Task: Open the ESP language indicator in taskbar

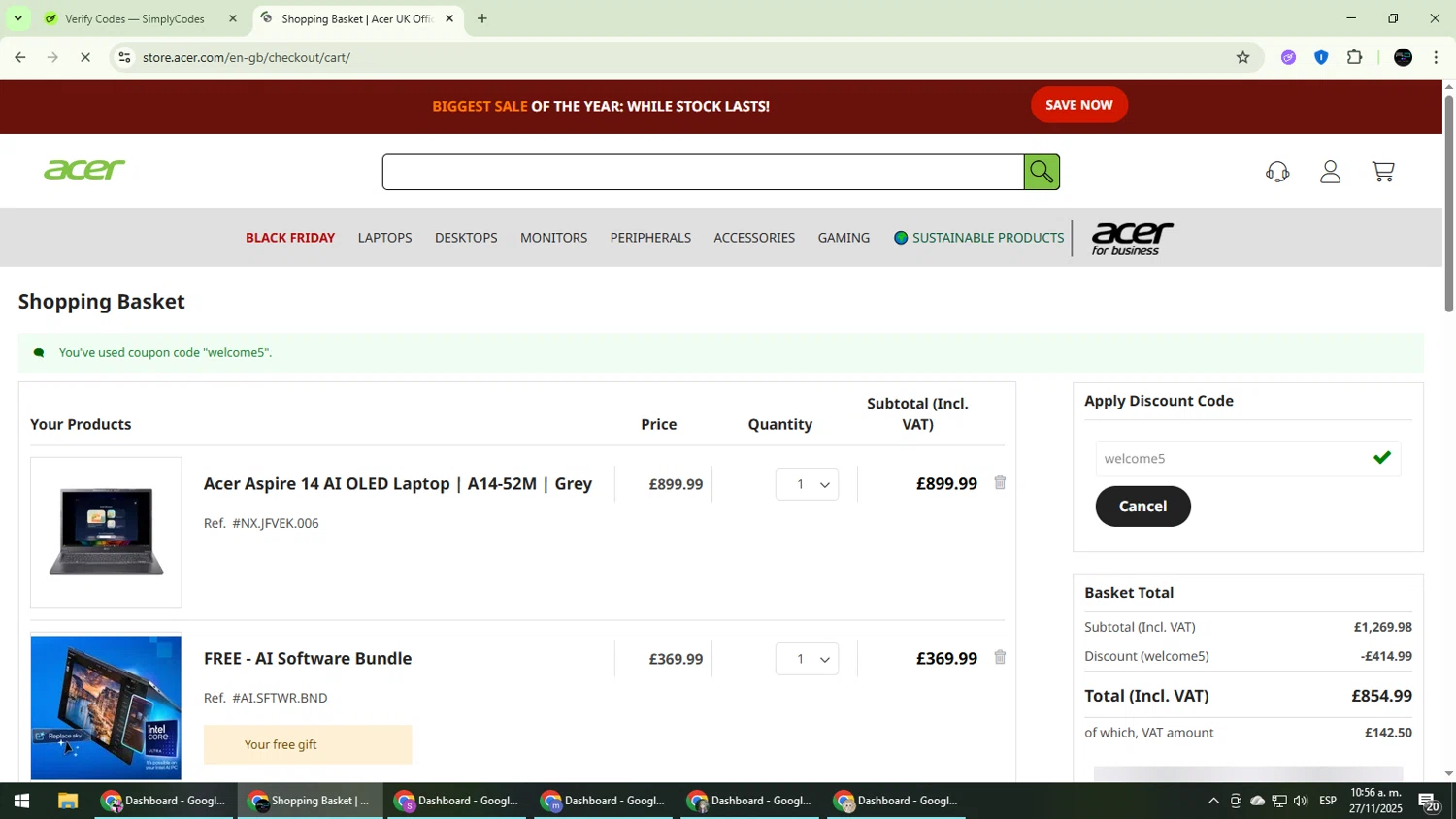Action: [x=1328, y=801]
